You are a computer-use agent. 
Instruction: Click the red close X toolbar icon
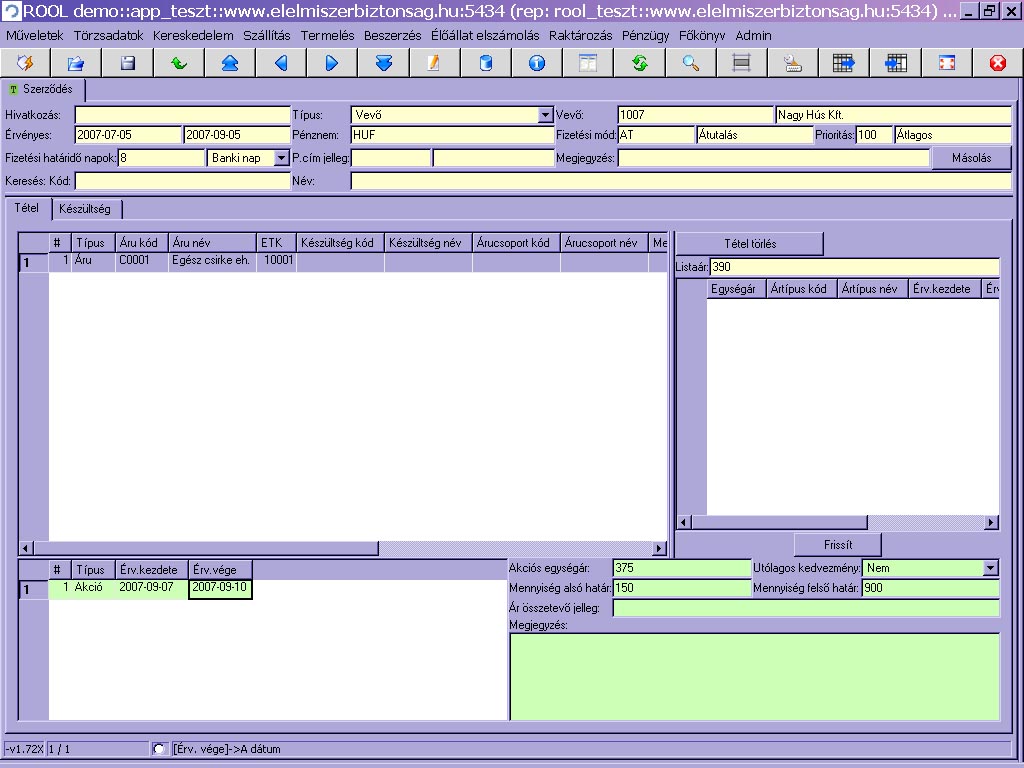(x=997, y=63)
